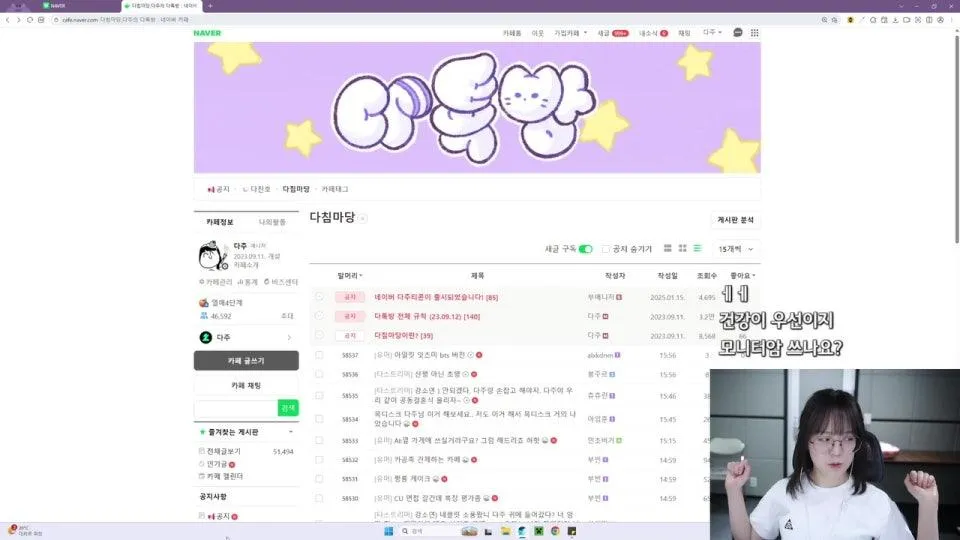
Task: Select checkbox for post 58531
Action: click(319, 479)
